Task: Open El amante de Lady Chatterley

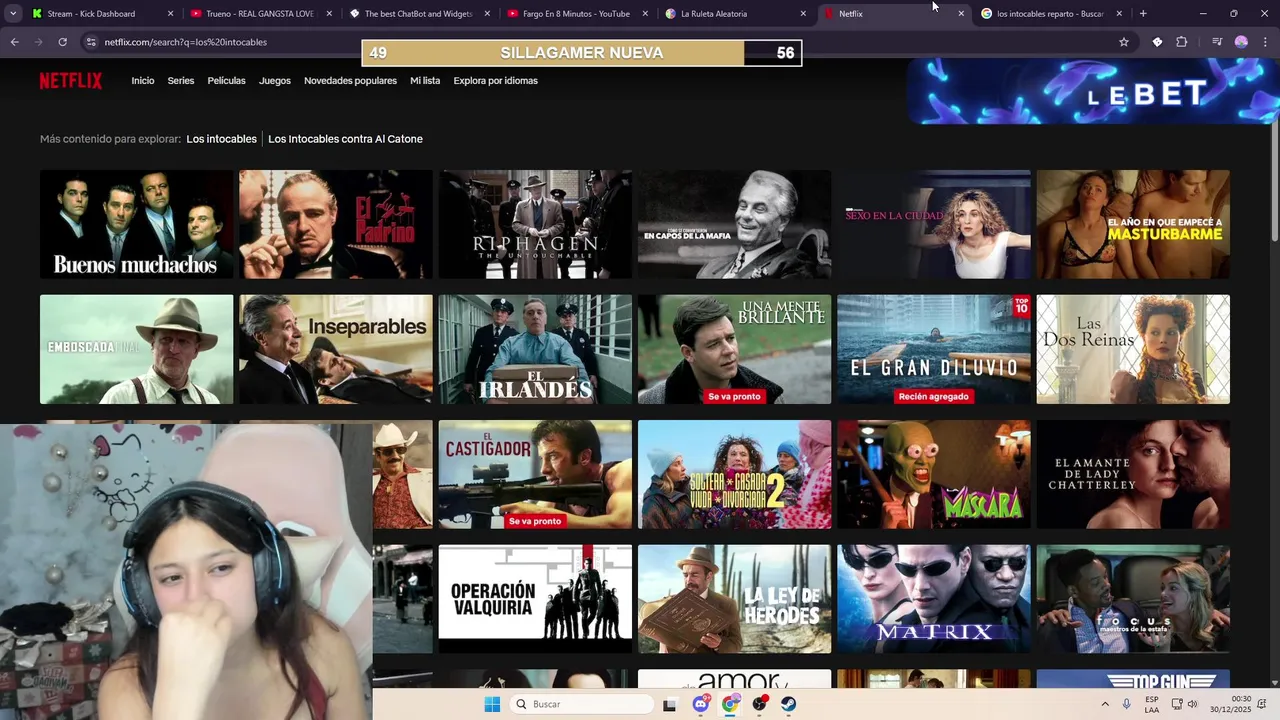Action: (x=1133, y=474)
